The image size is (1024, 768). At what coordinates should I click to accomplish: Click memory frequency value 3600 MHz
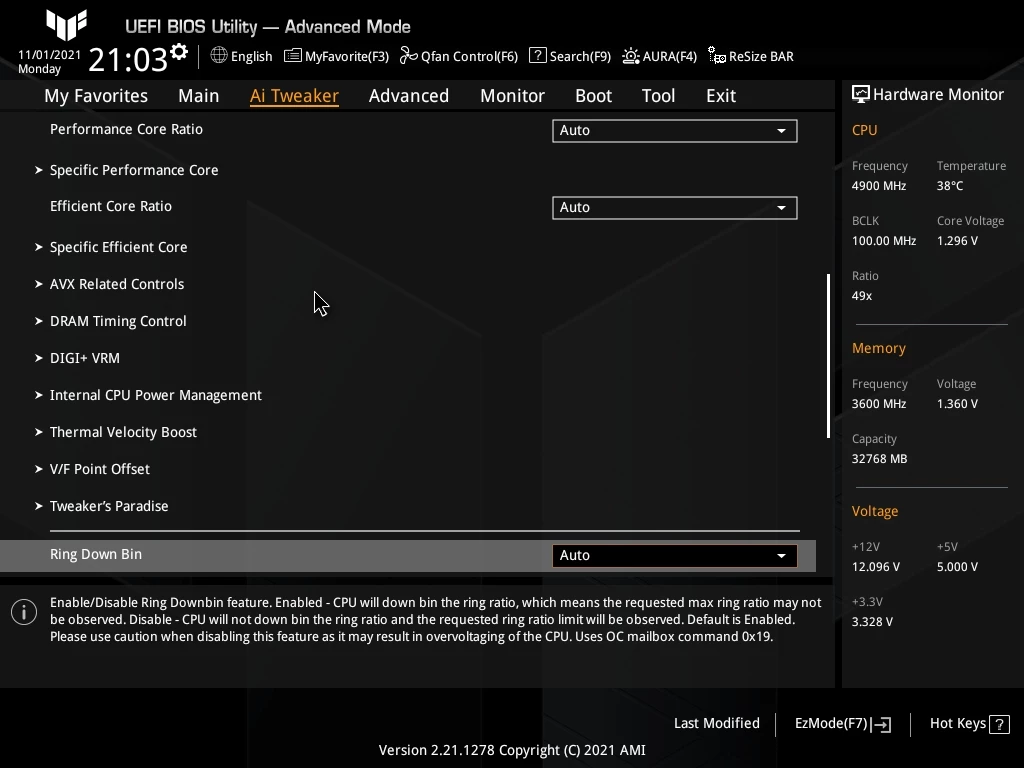coord(879,404)
